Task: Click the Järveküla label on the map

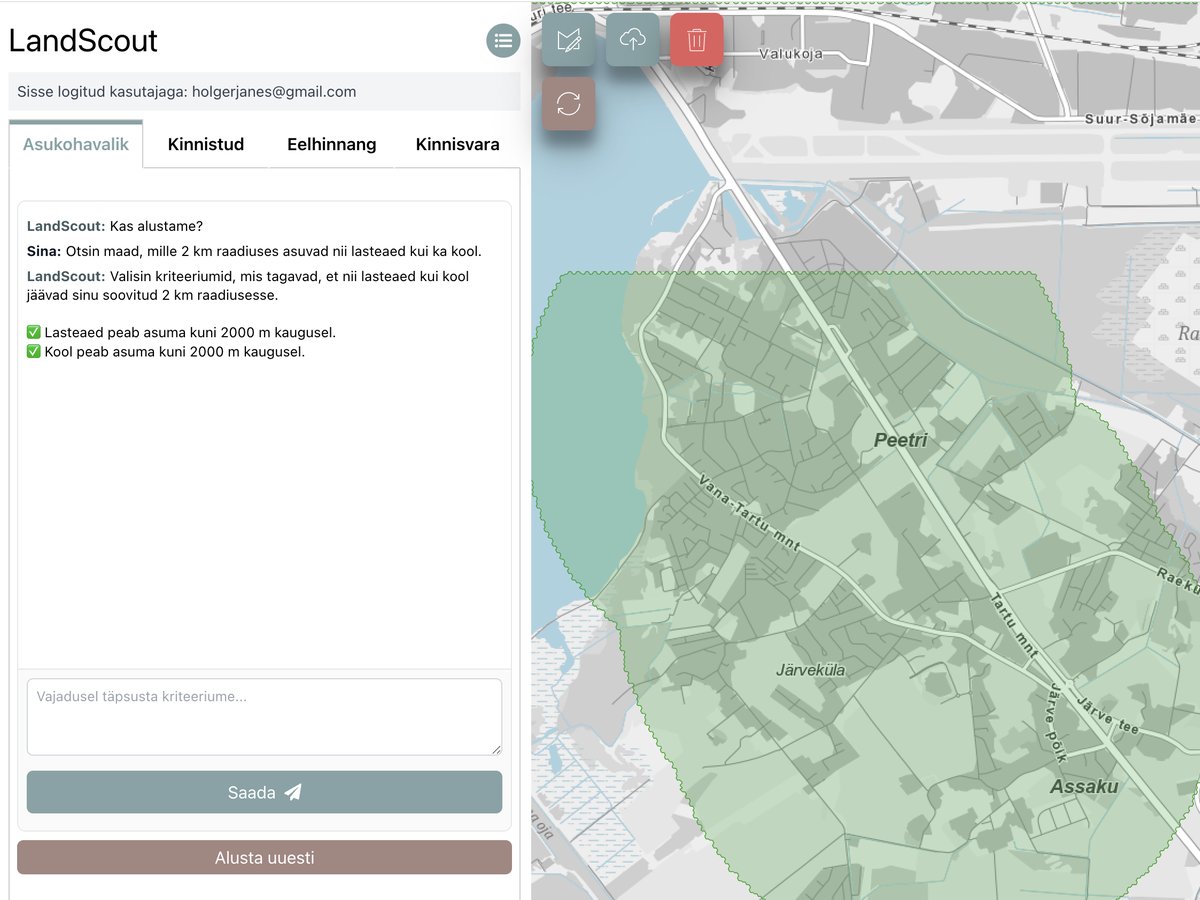Action: pyautogui.click(x=811, y=670)
